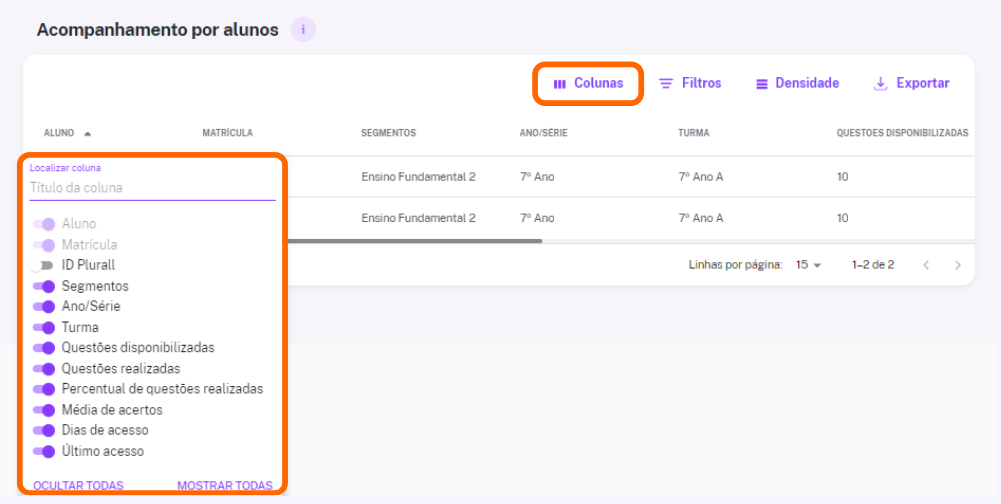Toggle the Dias de acesso column

(44, 430)
